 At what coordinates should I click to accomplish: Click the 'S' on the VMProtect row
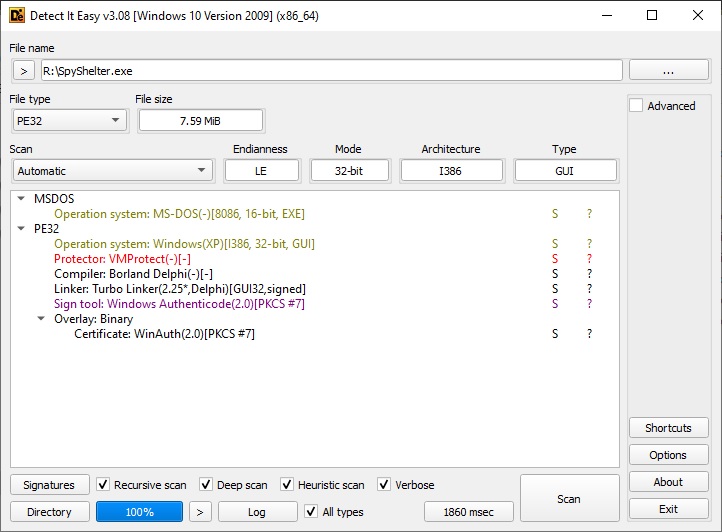[555, 259]
